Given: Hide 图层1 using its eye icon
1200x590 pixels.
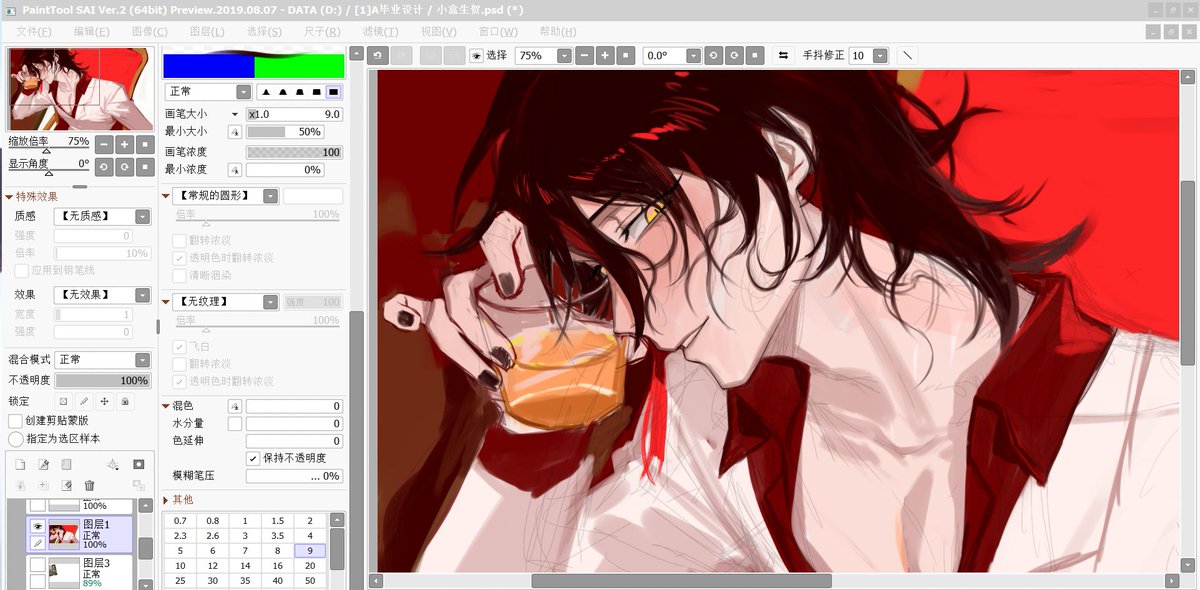Looking at the screenshot, I should point(37,526).
